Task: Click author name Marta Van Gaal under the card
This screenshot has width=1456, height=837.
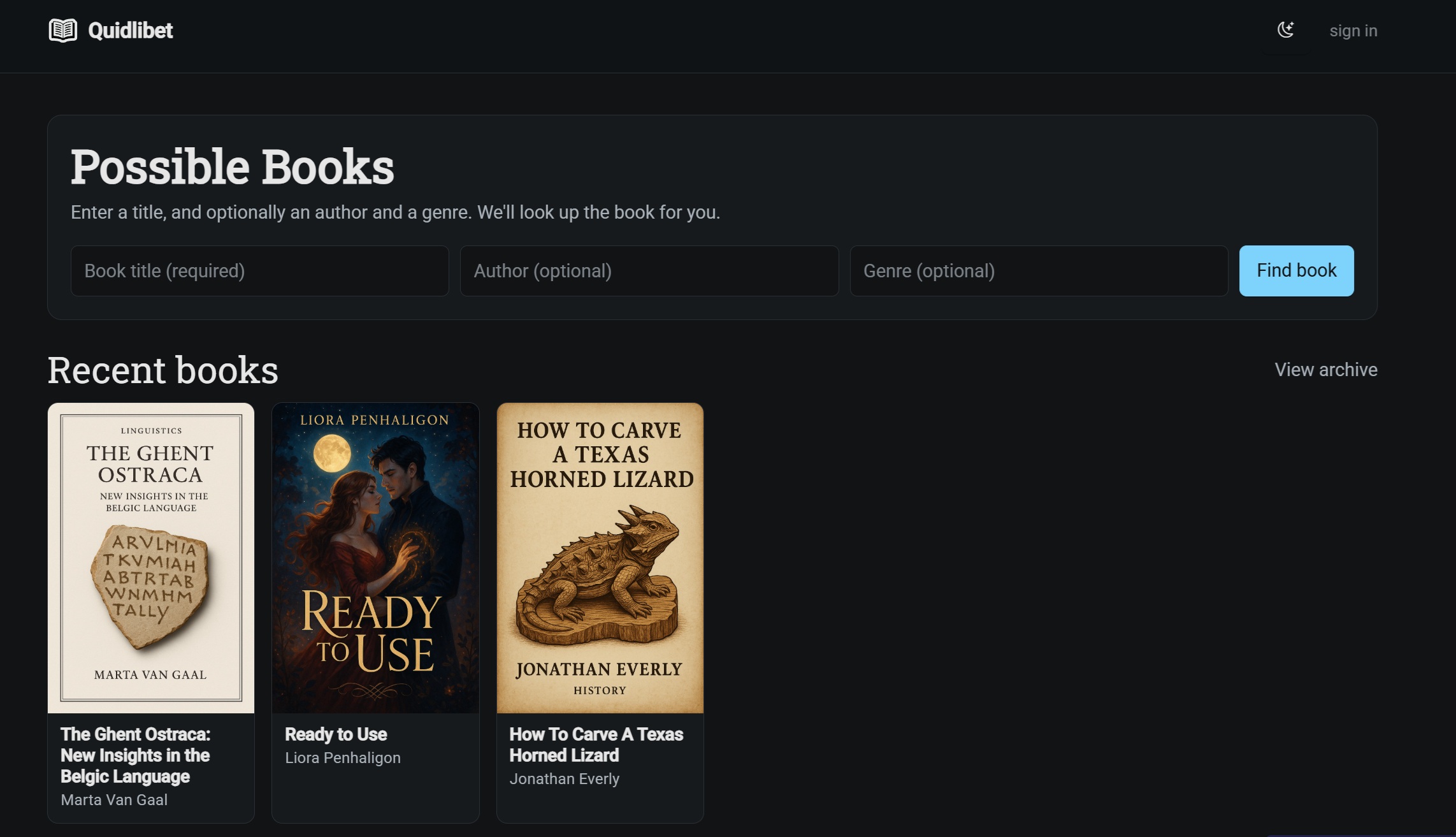Action: (x=114, y=800)
